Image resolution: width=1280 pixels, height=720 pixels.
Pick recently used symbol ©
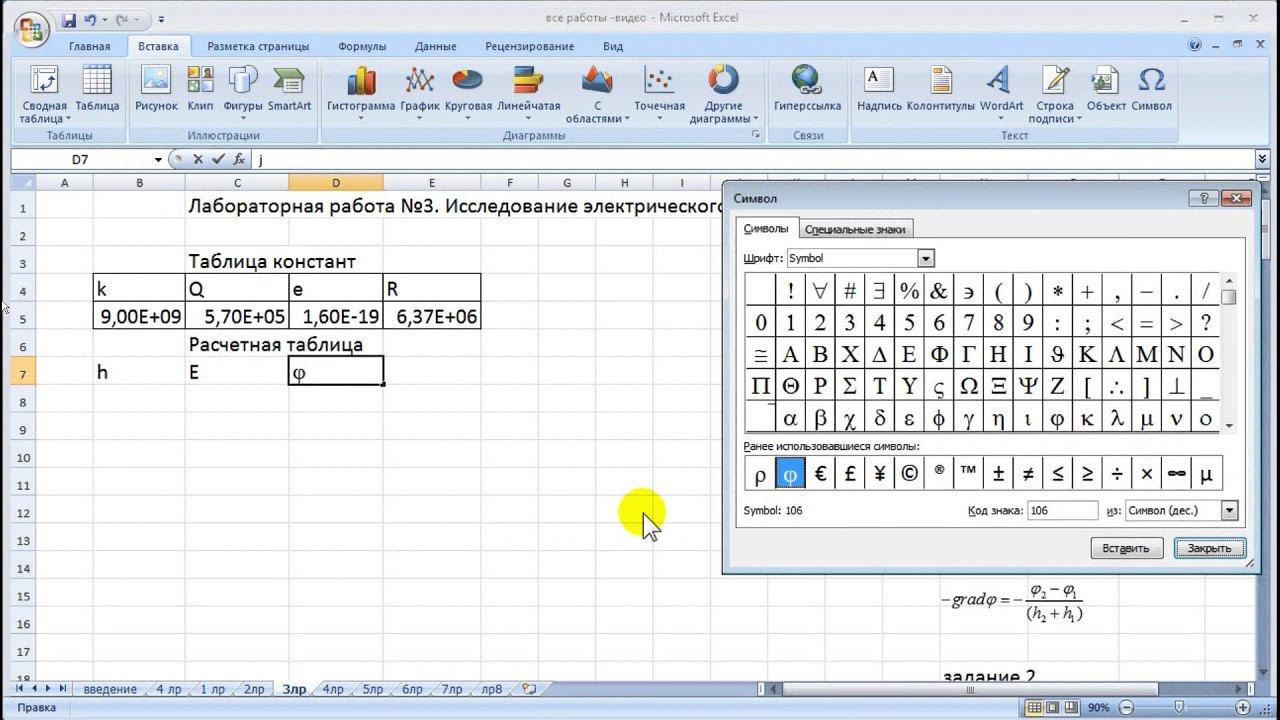tap(909, 475)
